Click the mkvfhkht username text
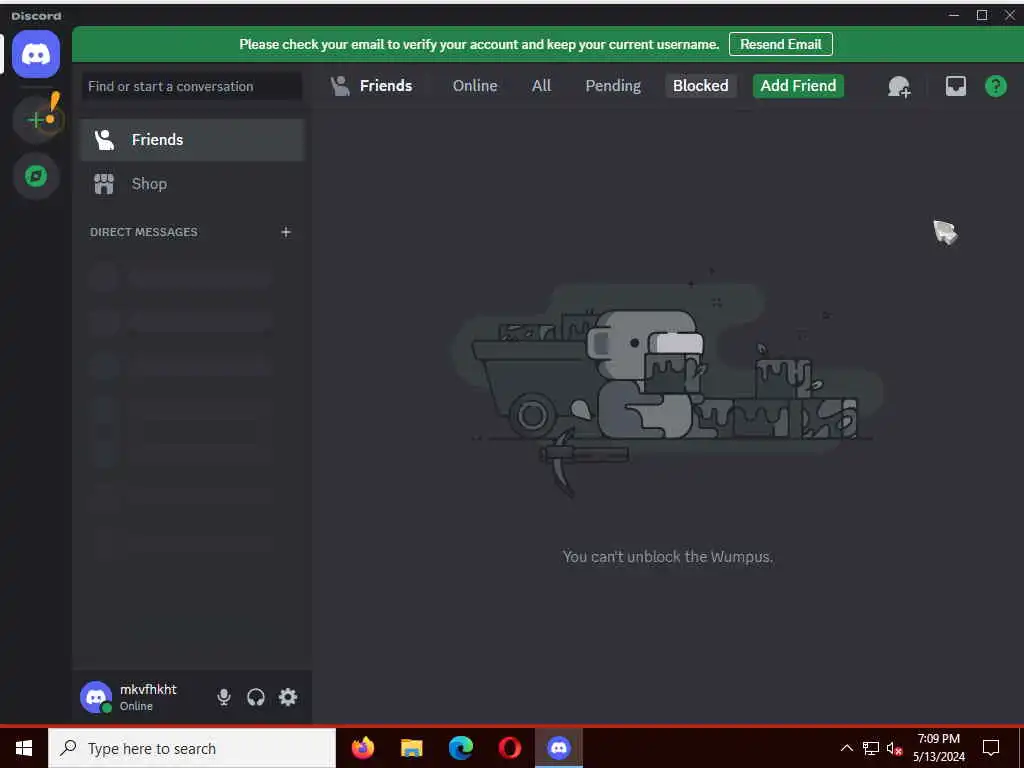Image resolution: width=1024 pixels, height=768 pixels. pyautogui.click(x=148, y=690)
